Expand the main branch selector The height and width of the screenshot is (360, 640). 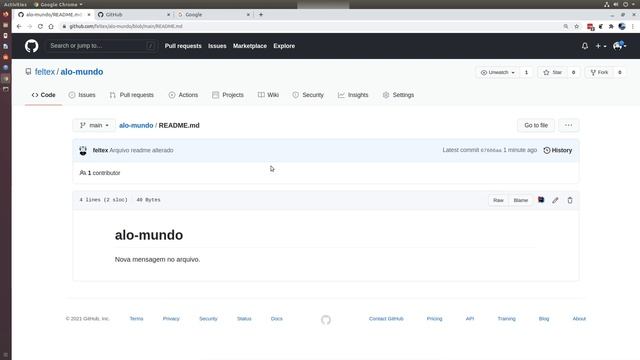(x=94, y=125)
